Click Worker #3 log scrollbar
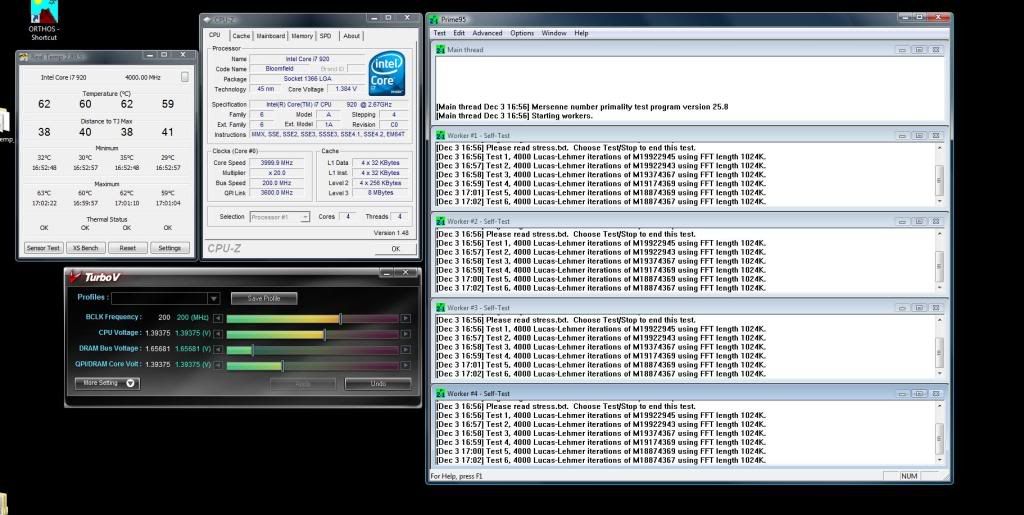This screenshot has height=515, width=1024. (939, 347)
